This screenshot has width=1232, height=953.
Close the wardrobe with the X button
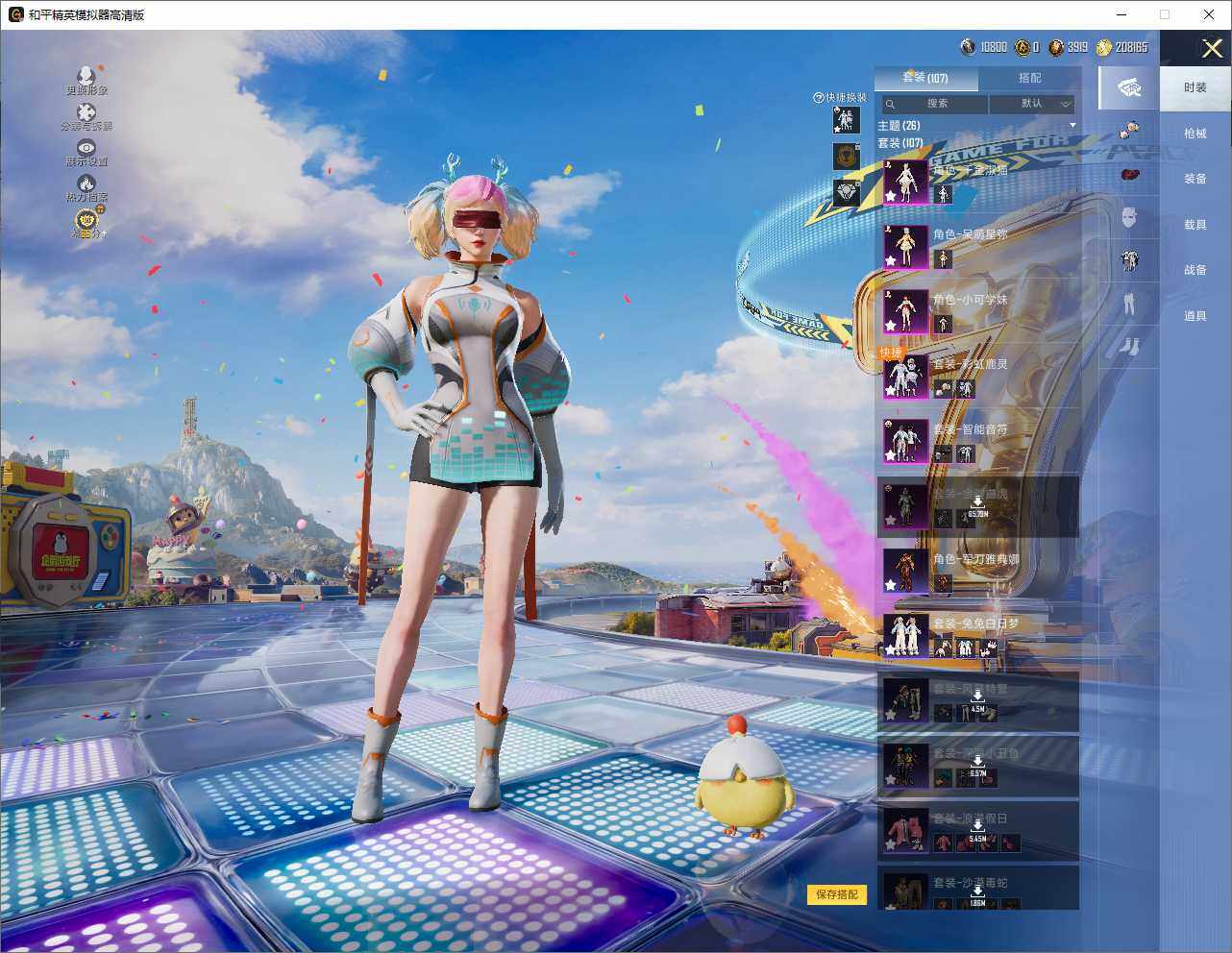(1212, 48)
